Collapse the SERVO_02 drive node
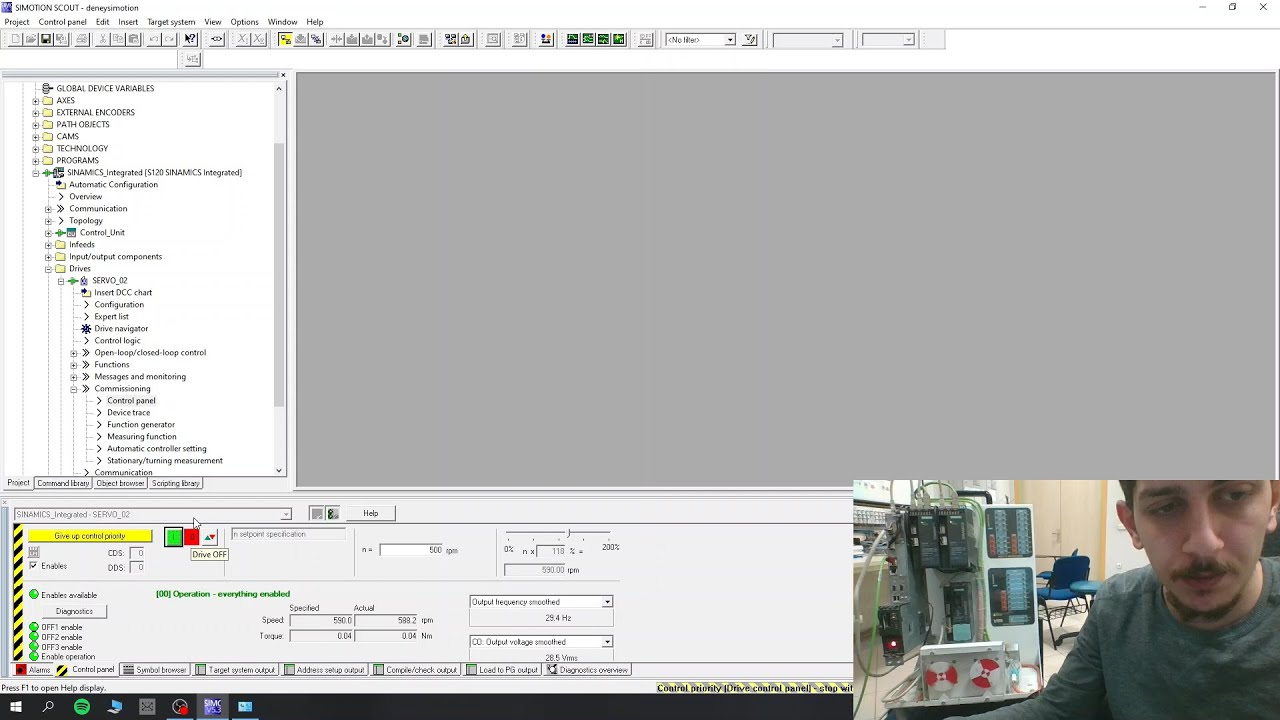 [x=61, y=280]
